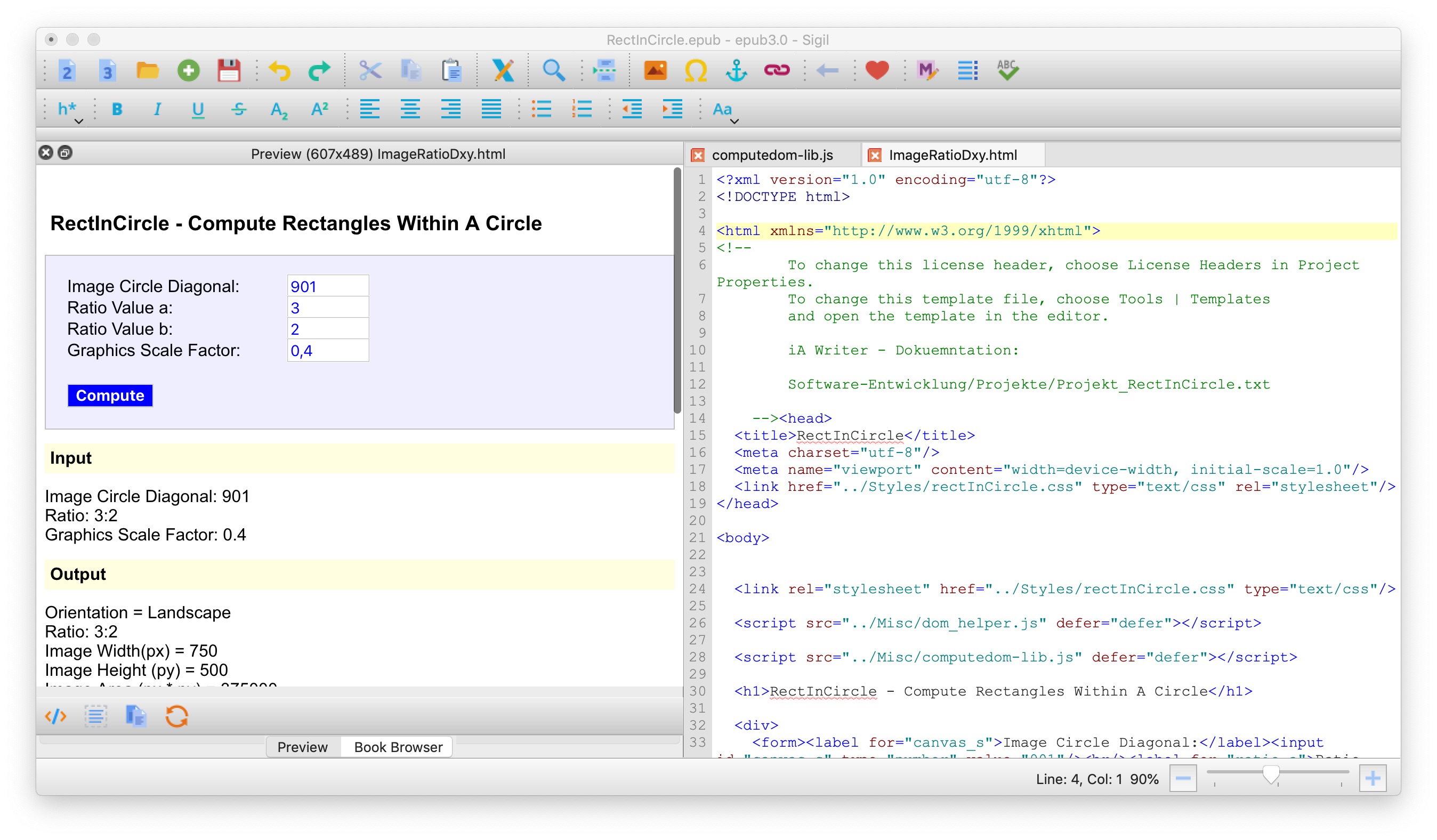Open Preview inspector code icon

(56, 716)
